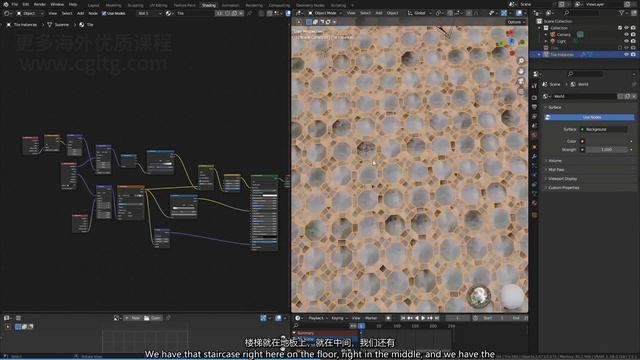Open the Global transform orientation dropdown

pyautogui.click(x=419, y=13)
